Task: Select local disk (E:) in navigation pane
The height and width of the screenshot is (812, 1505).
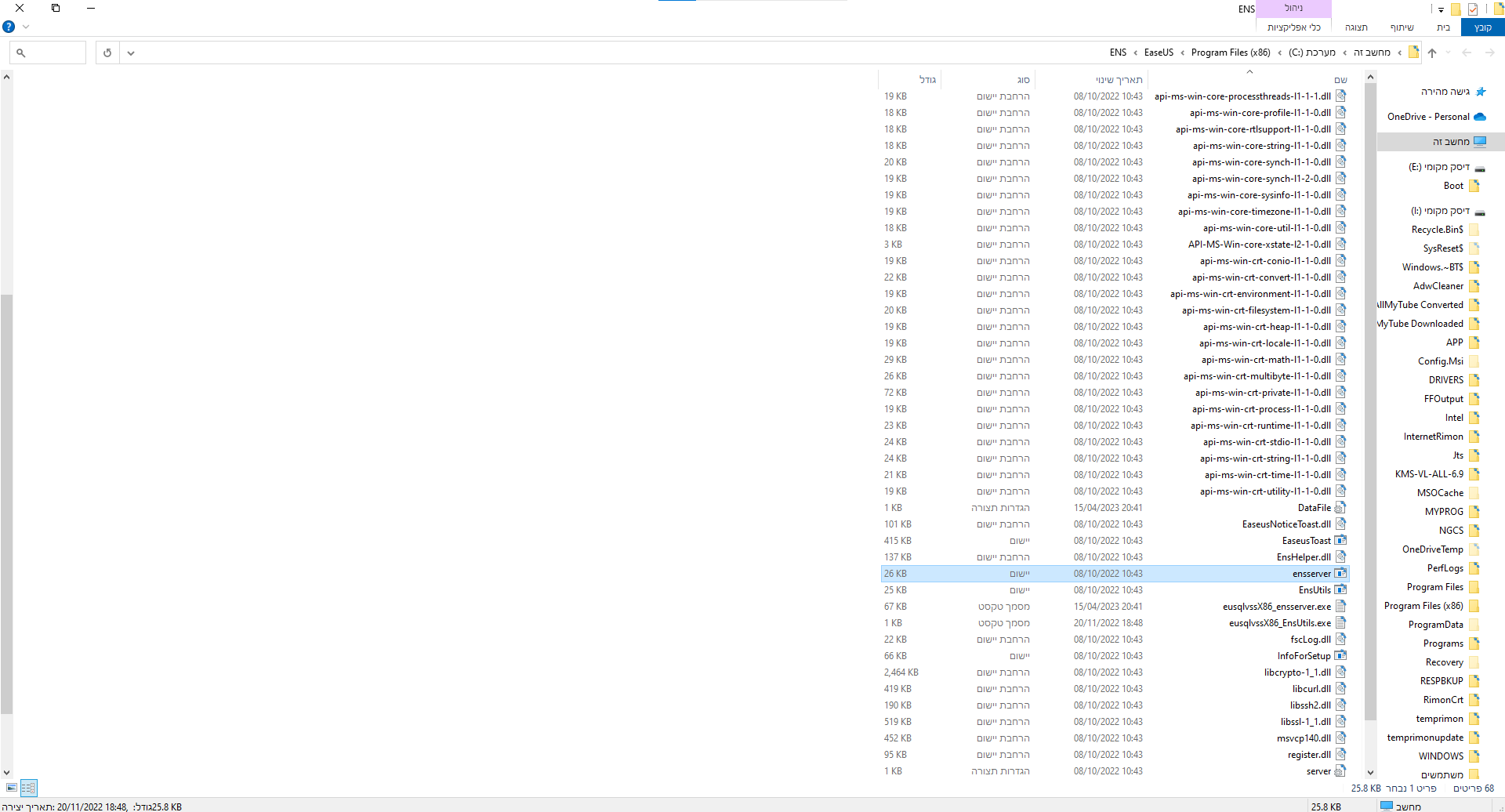Action: pos(1438,167)
